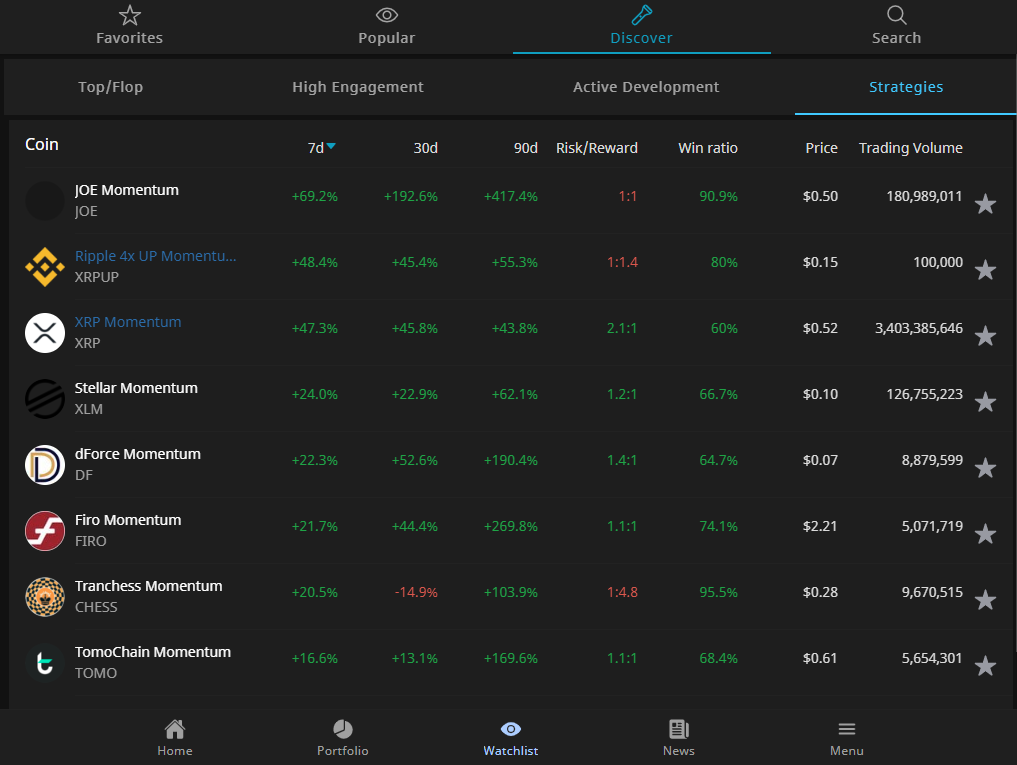Click Stellar volume 126,755,223

(x=924, y=395)
